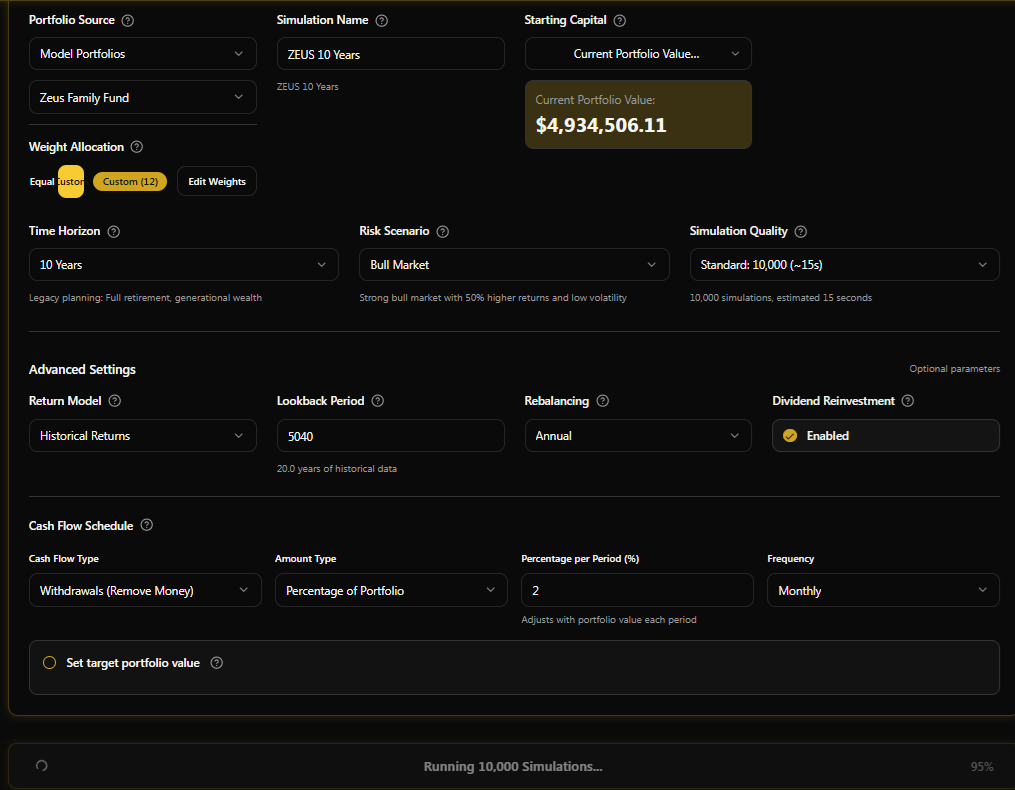This screenshot has height=790, width=1015.
Task: Expand Standard: 10,000 simulation quality dropdown
Action: pos(845,265)
